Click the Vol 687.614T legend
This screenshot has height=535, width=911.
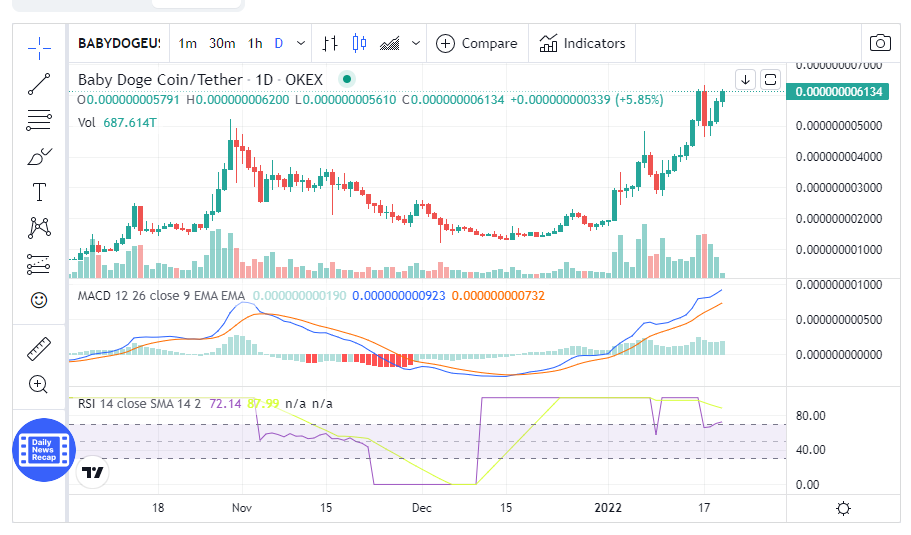pyautogui.click(x=117, y=123)
